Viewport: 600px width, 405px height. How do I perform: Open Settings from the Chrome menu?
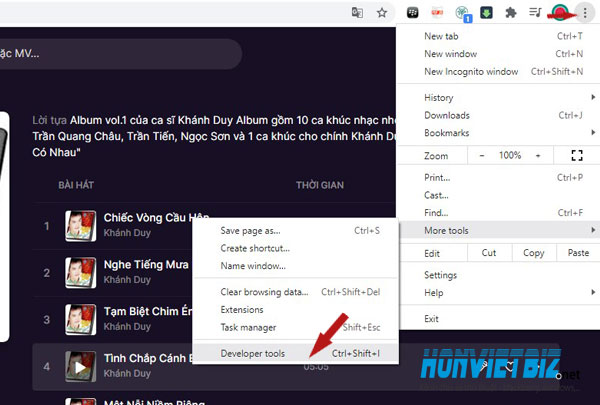499,275
